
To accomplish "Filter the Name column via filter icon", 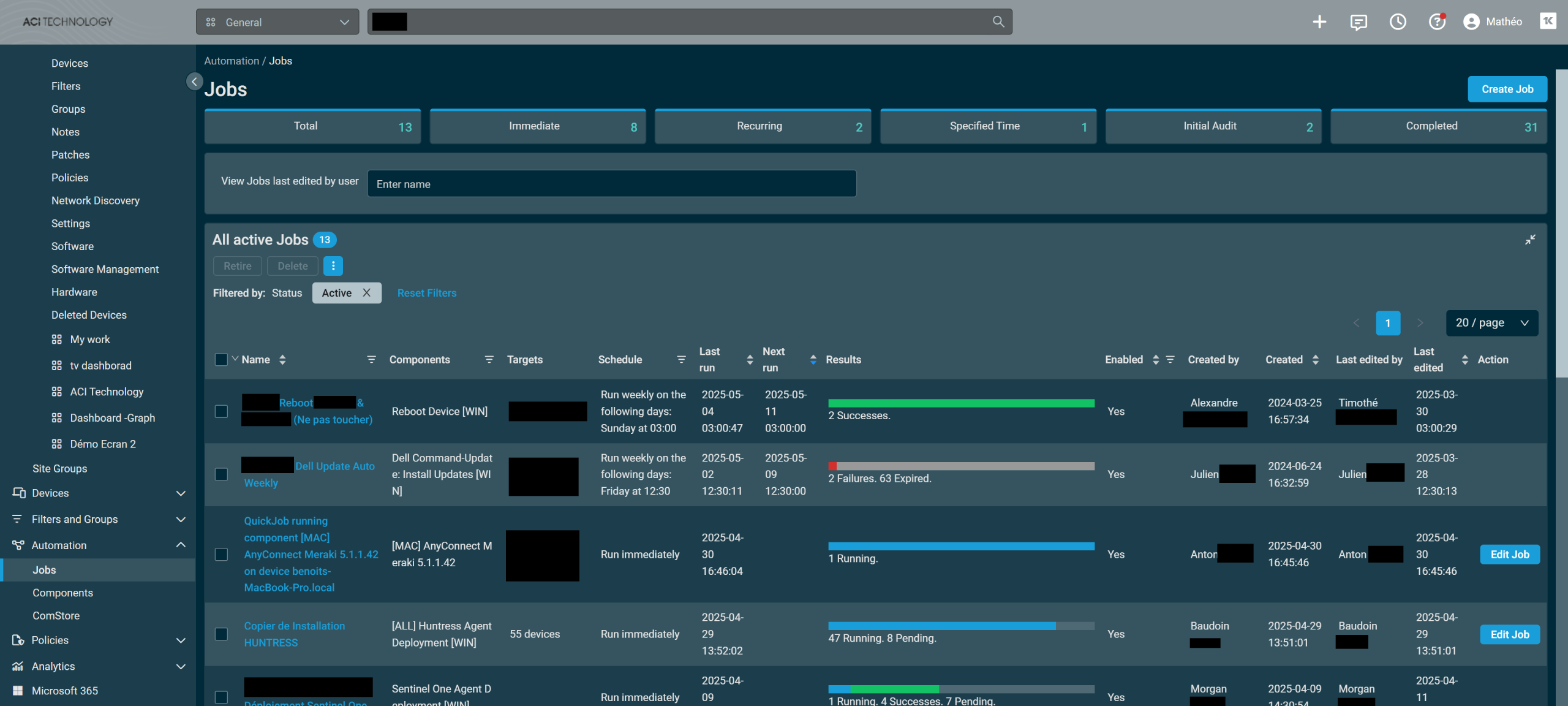I will pos(371,360).
